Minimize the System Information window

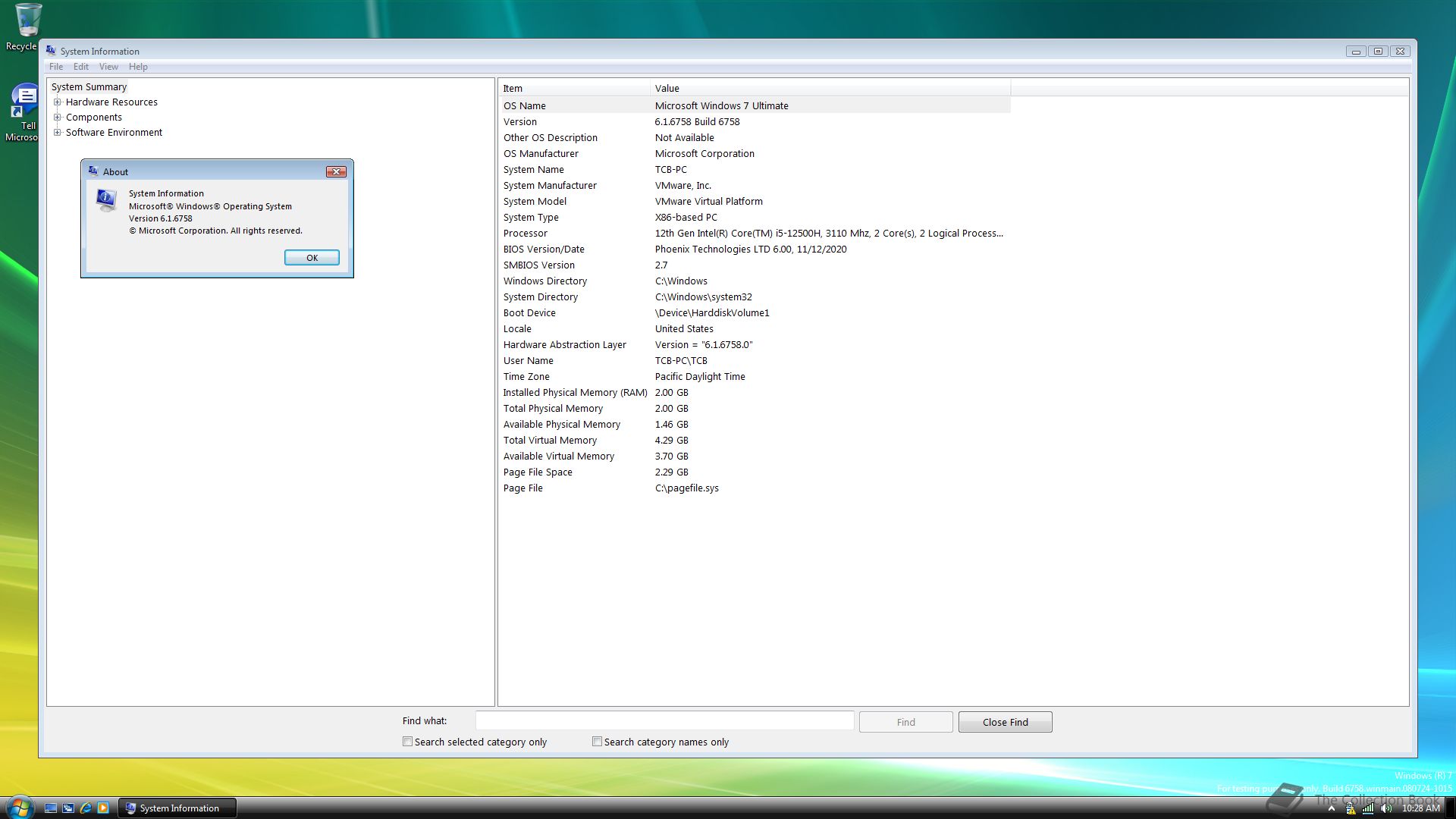click(1356, 52)
